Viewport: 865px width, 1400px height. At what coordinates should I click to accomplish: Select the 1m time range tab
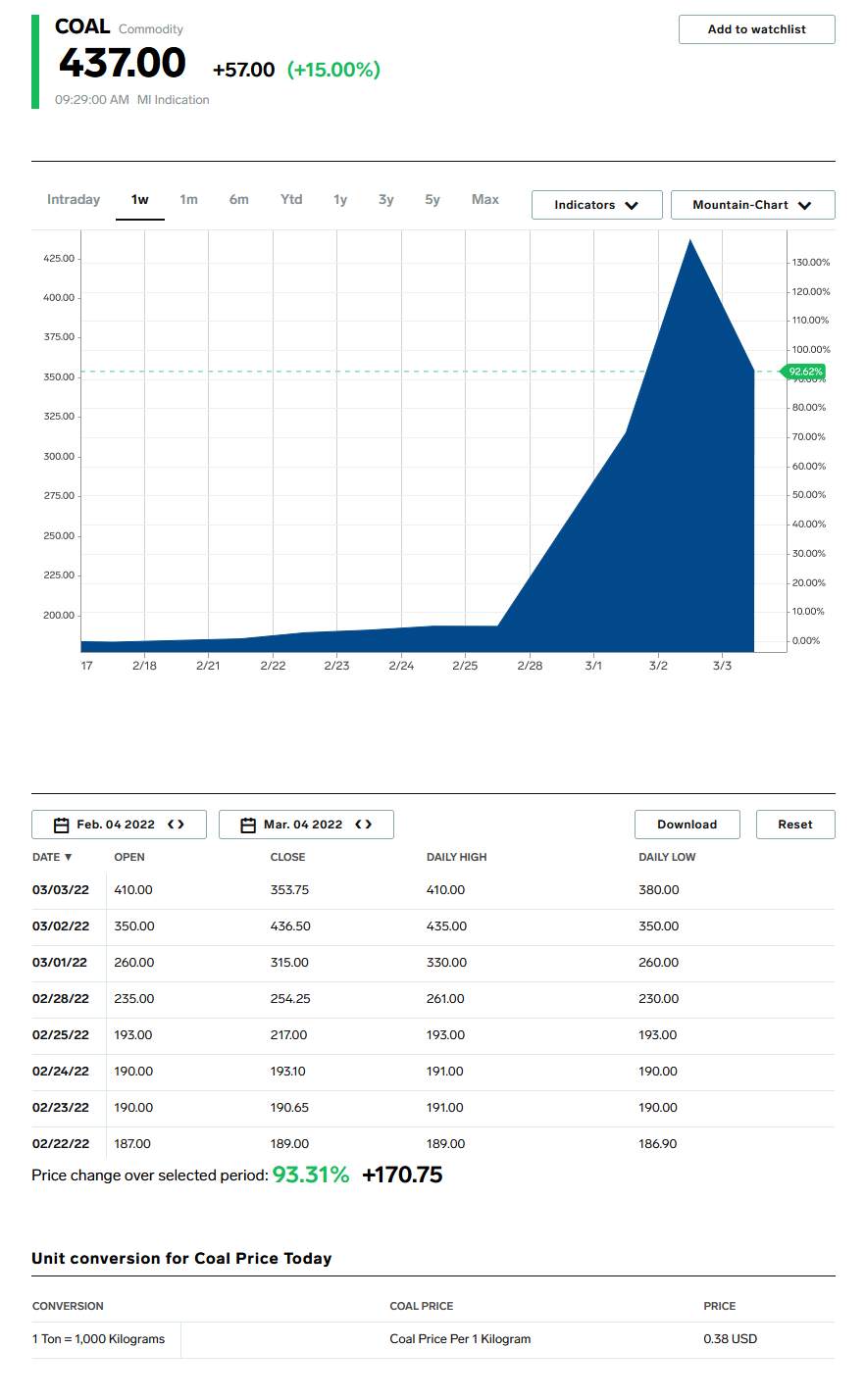(188, 200)
